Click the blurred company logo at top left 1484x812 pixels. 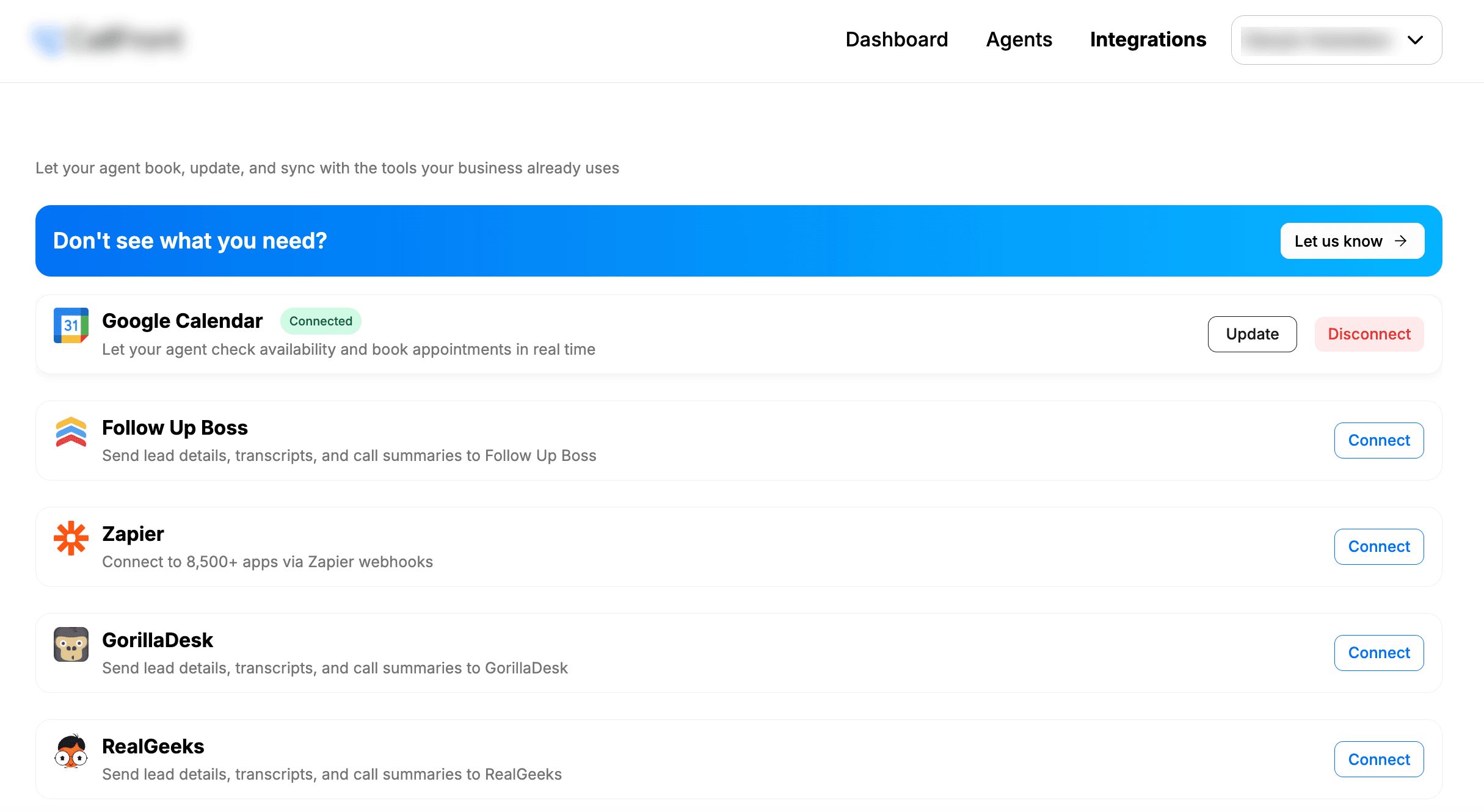point(109,40)
